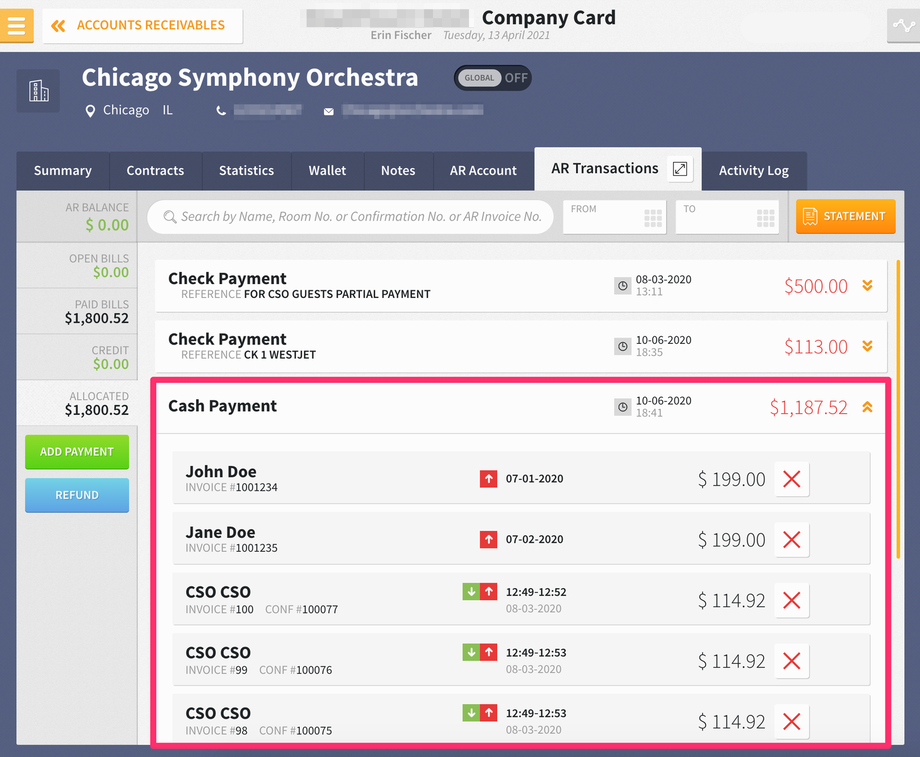Click green arrival arrow on invoice #98 row
Viewport: 920px width, 757px height.
[x=471, y=713]
